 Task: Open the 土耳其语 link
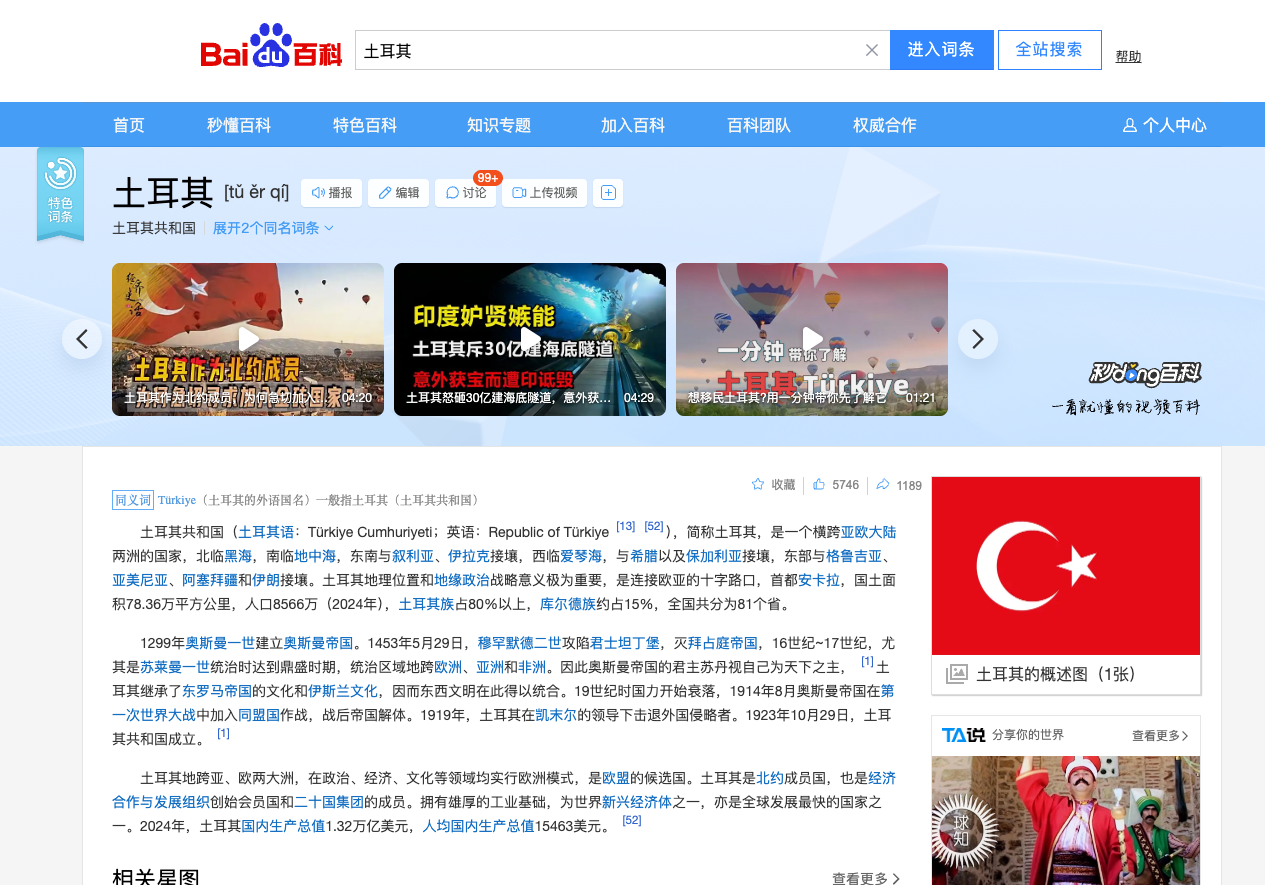point(266,532)
